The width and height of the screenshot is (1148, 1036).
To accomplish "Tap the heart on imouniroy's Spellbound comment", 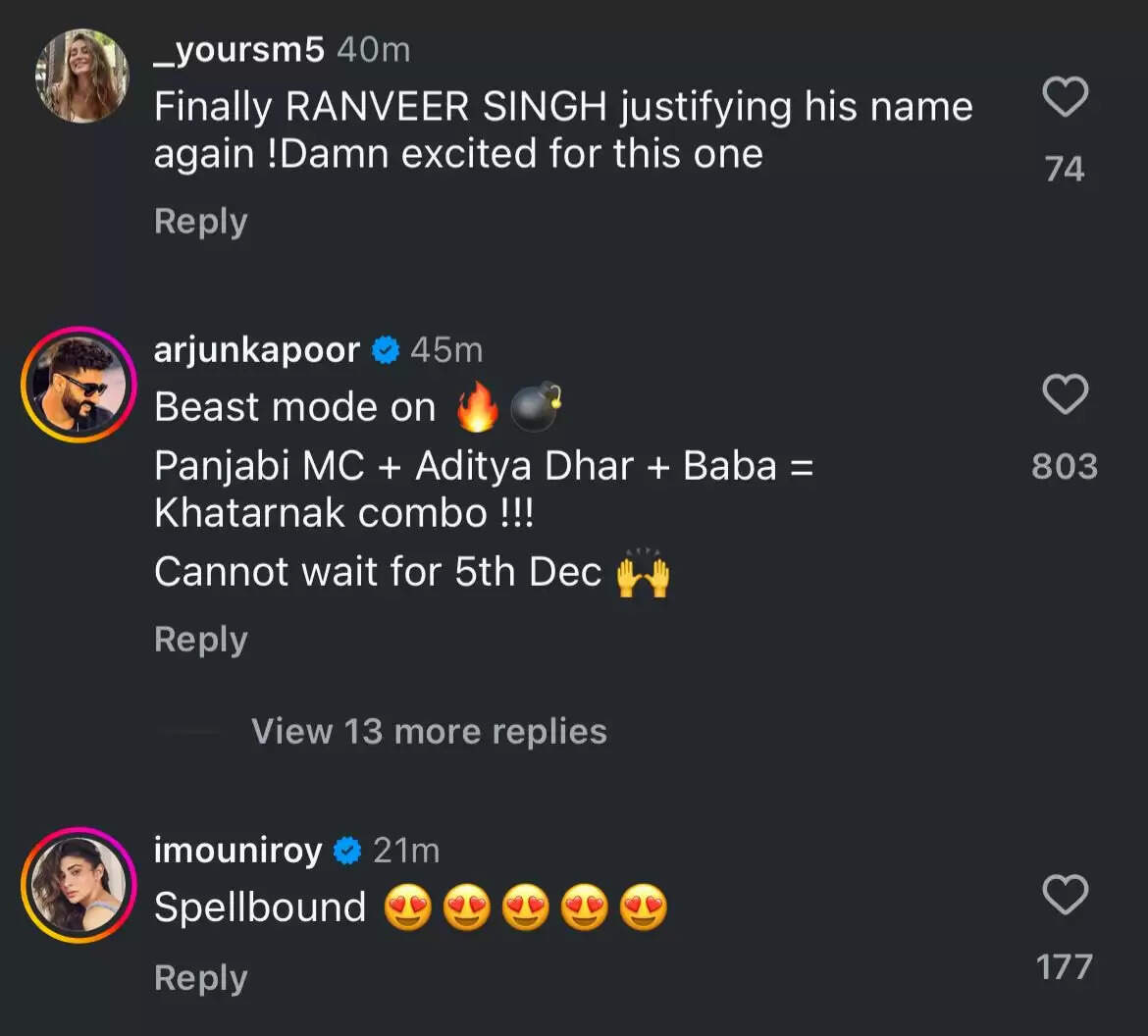I will pos(1065,896).
